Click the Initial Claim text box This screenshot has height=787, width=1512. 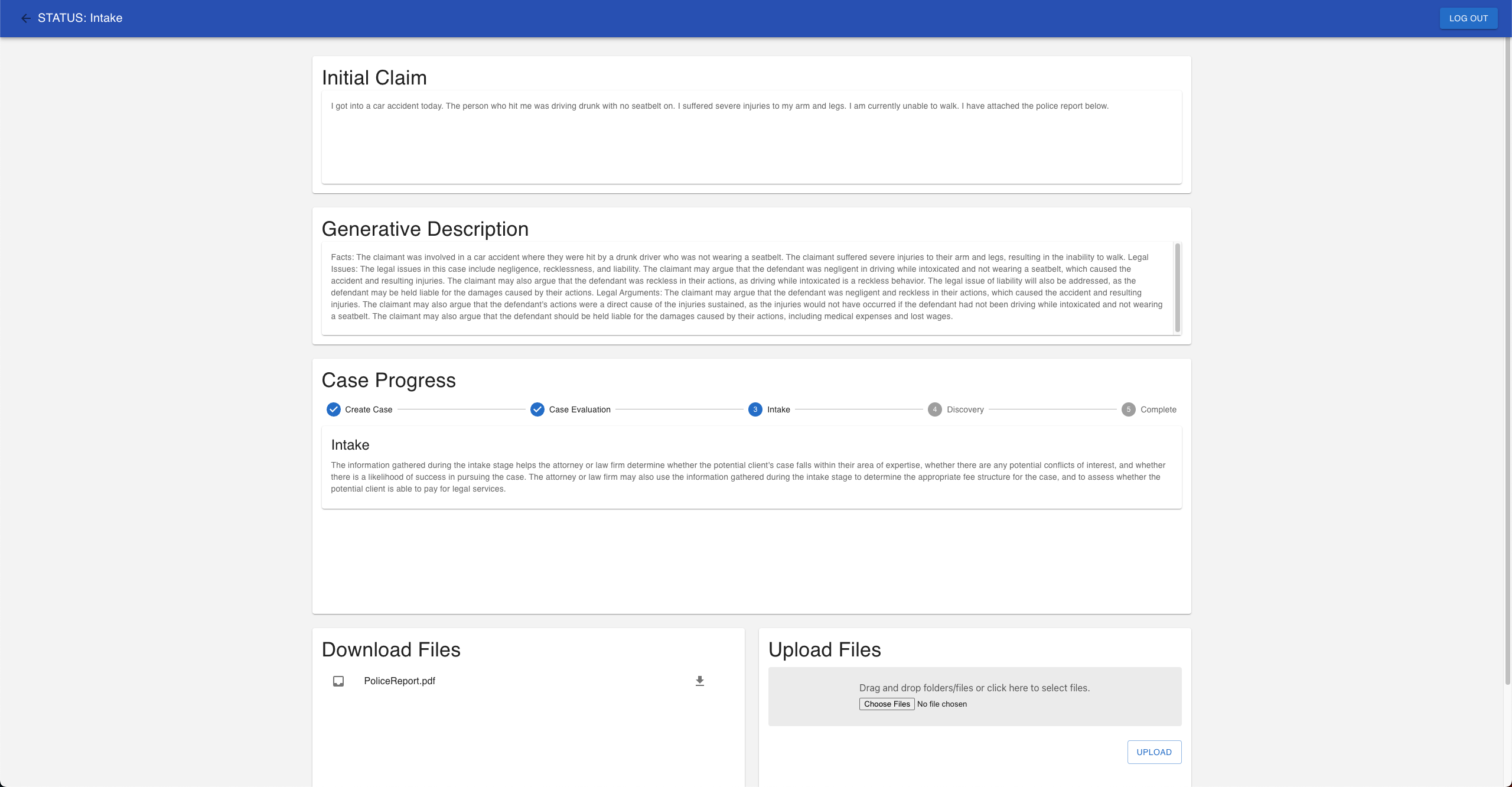[x=751, y=137]
